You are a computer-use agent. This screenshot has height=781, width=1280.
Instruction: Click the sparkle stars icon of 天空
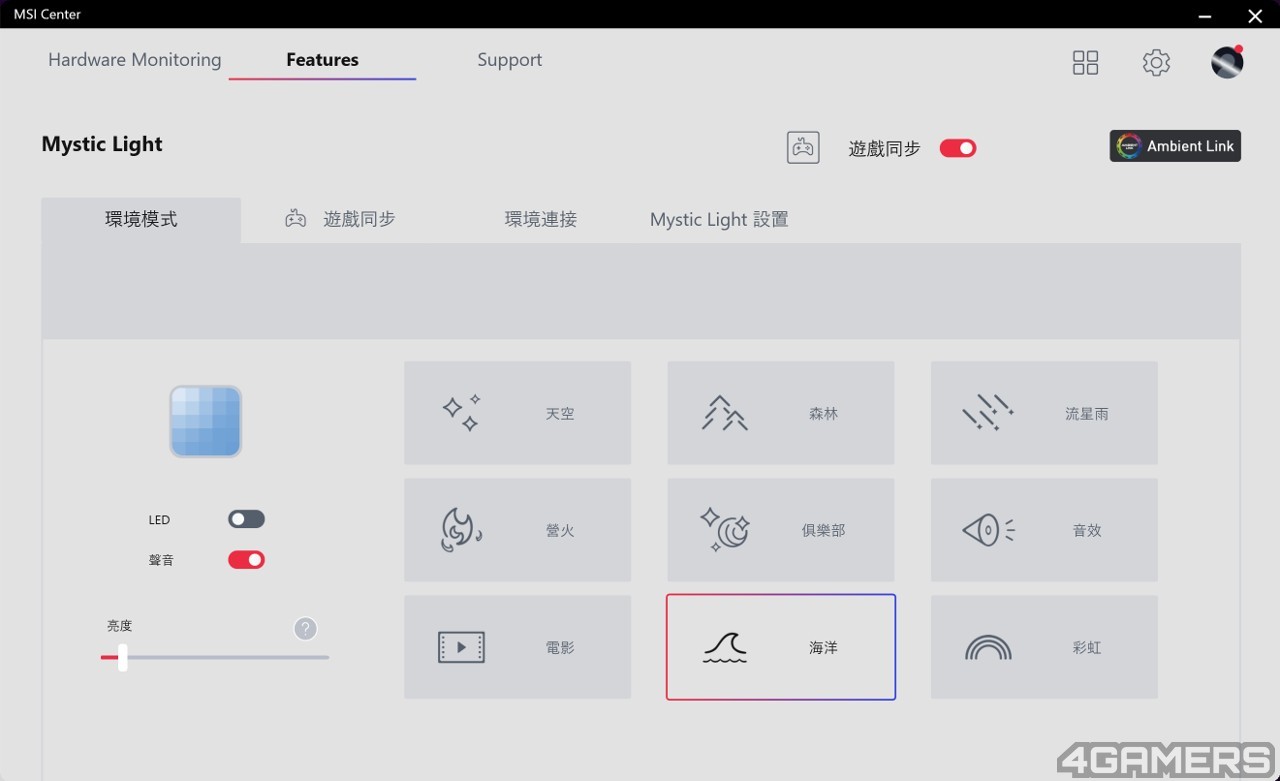point(462,413)
